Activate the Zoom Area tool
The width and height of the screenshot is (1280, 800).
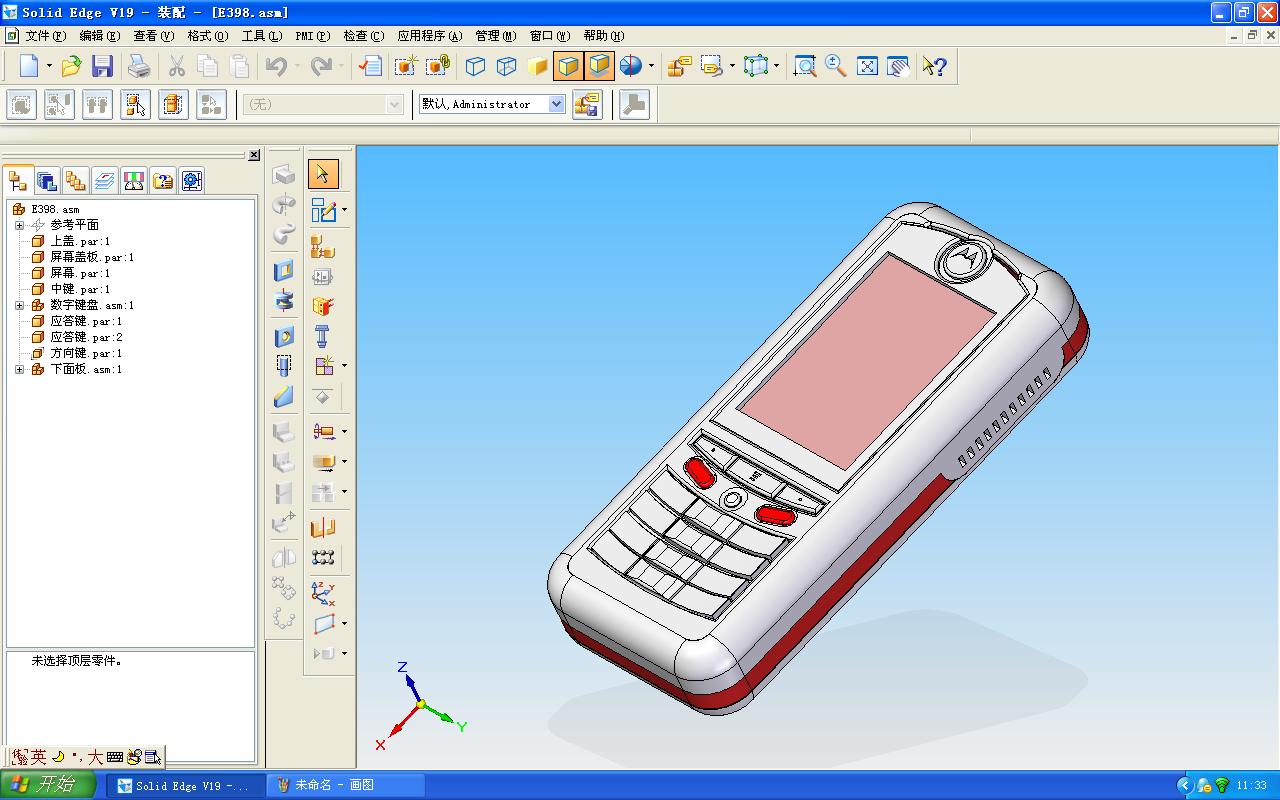[x=803, y=66]
